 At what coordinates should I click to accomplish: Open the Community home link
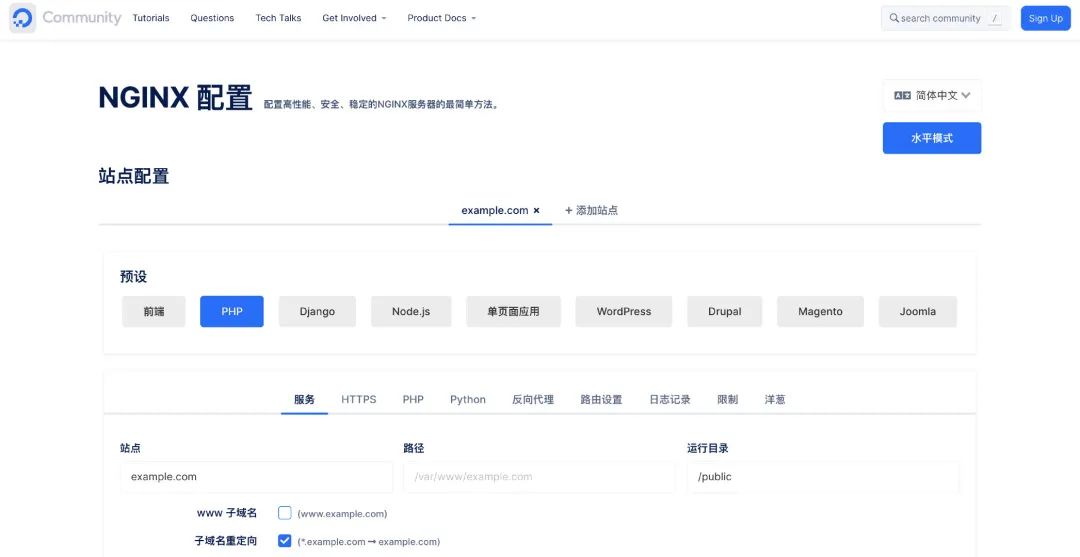click(x=81, y=18)
